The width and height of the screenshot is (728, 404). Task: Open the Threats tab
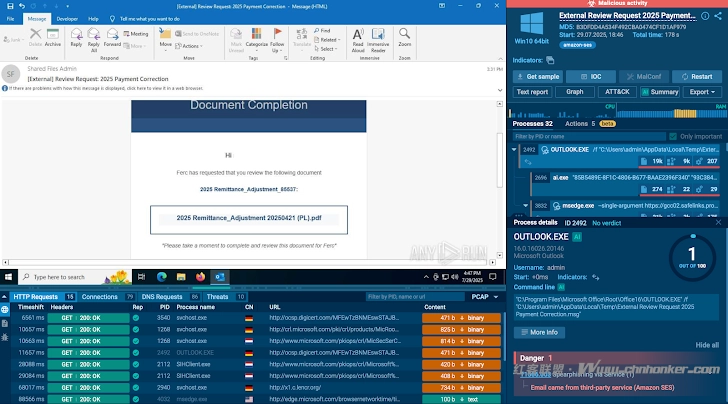220,297
